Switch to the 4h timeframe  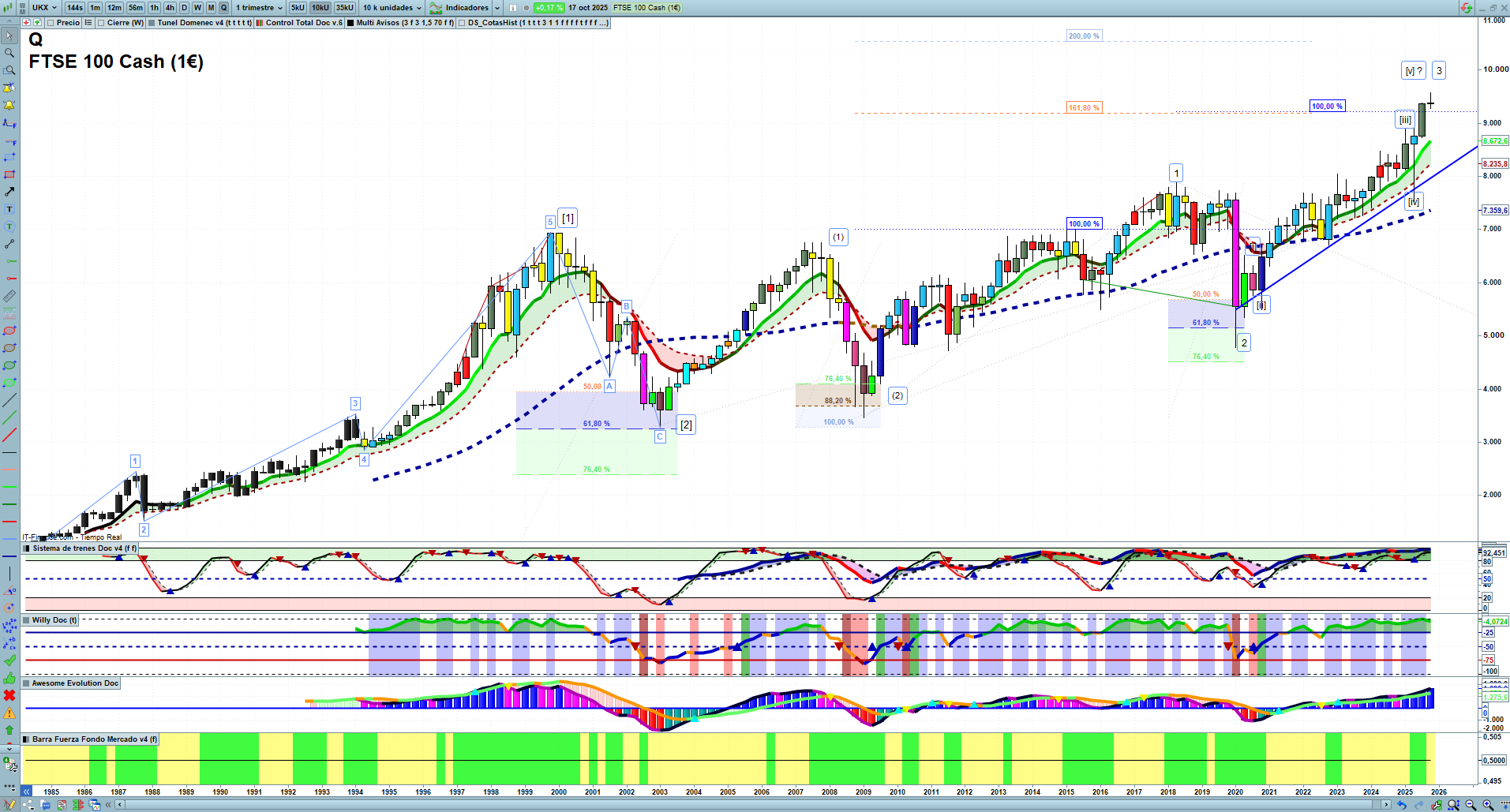pos(170,8)
